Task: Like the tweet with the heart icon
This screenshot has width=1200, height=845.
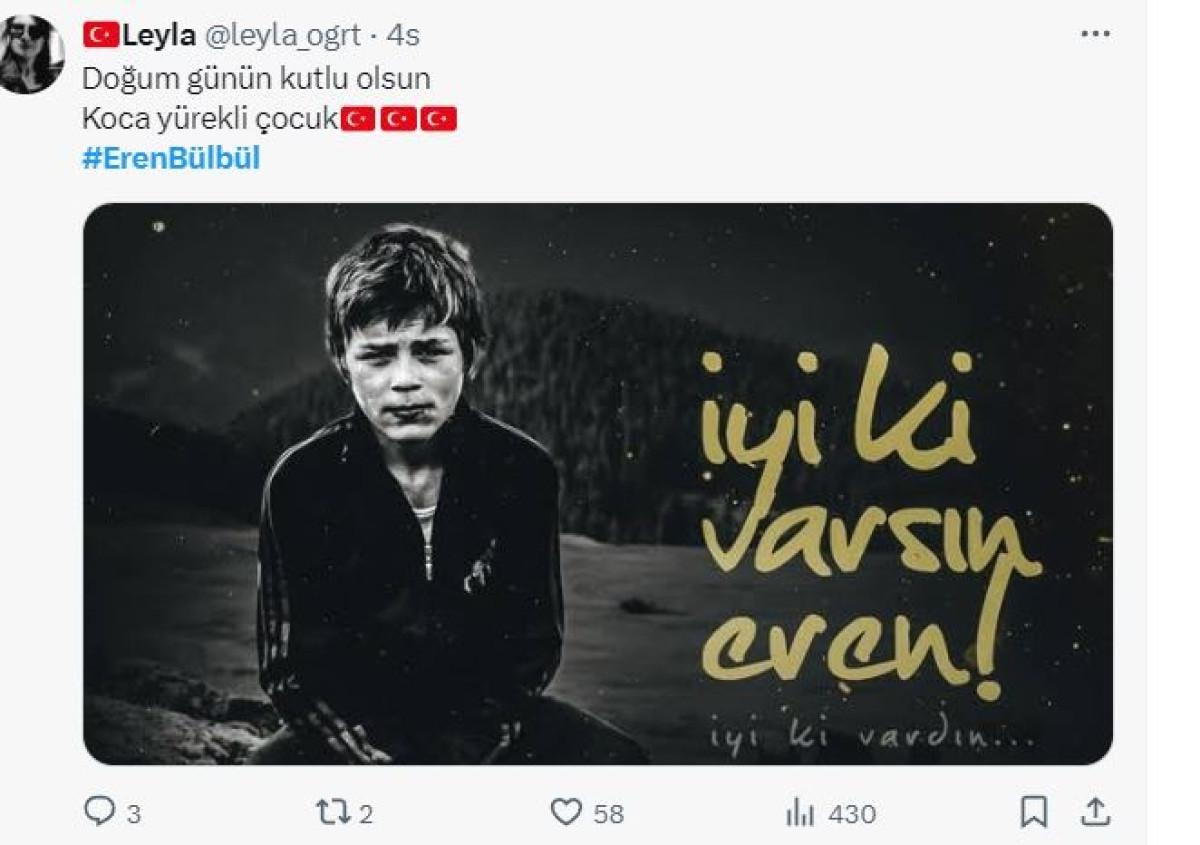Action: pyautogui.click(x=566, y=812)
